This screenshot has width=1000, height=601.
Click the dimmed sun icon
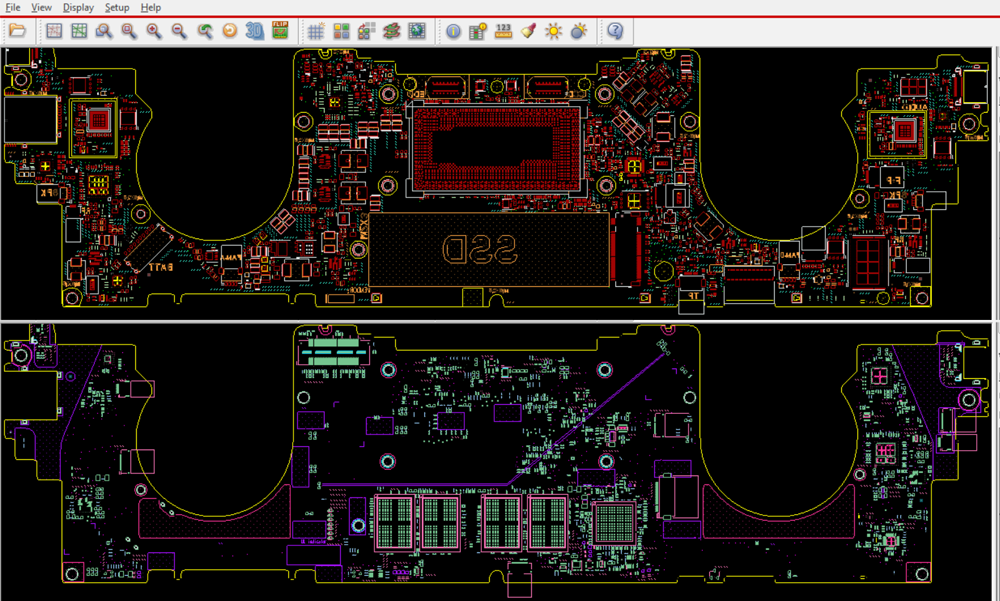point(578,31)
